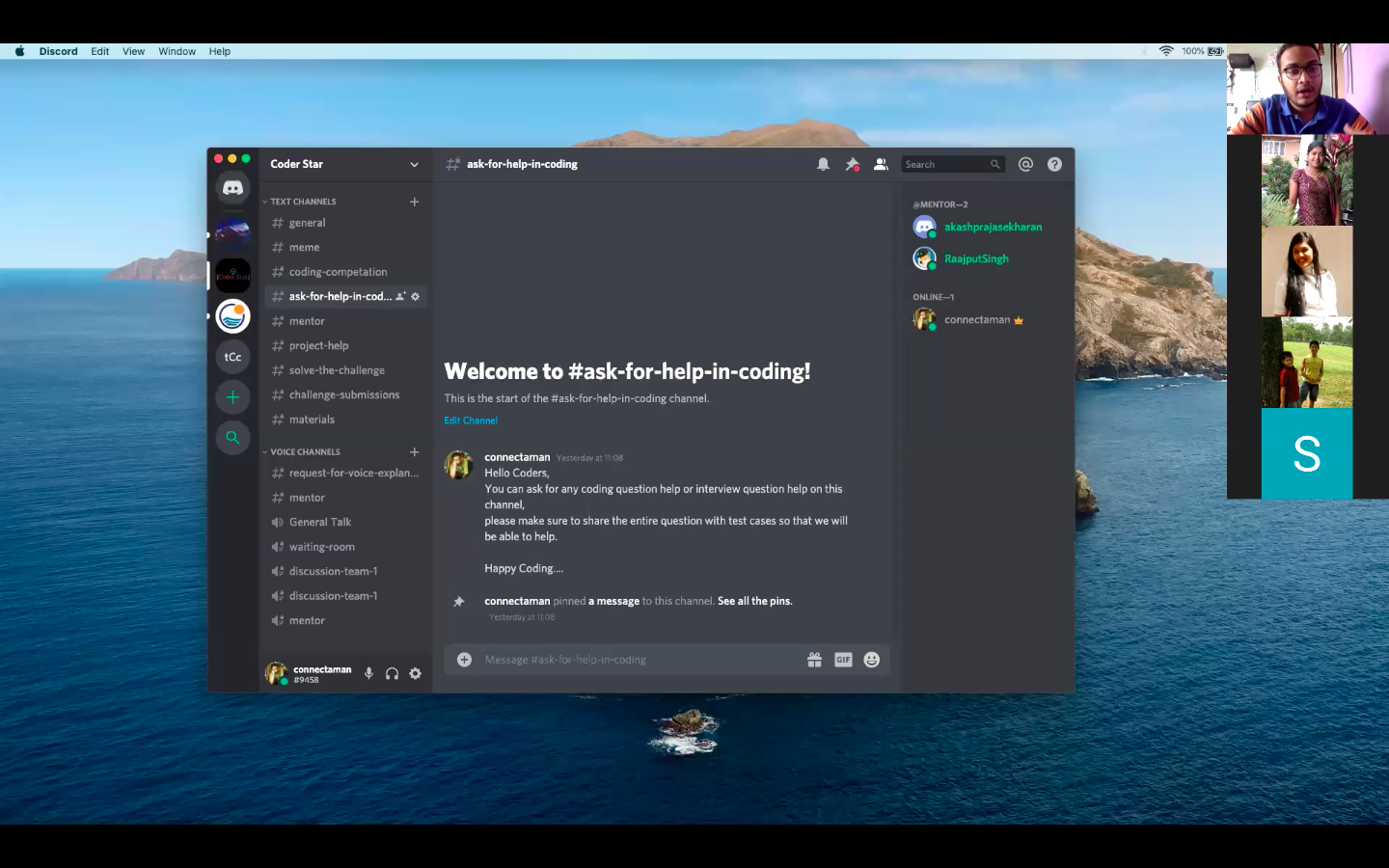Image resolution: width=1389 pixels, height=868 pixels.
Task: Open the Help menu
Action: point(219,51)
